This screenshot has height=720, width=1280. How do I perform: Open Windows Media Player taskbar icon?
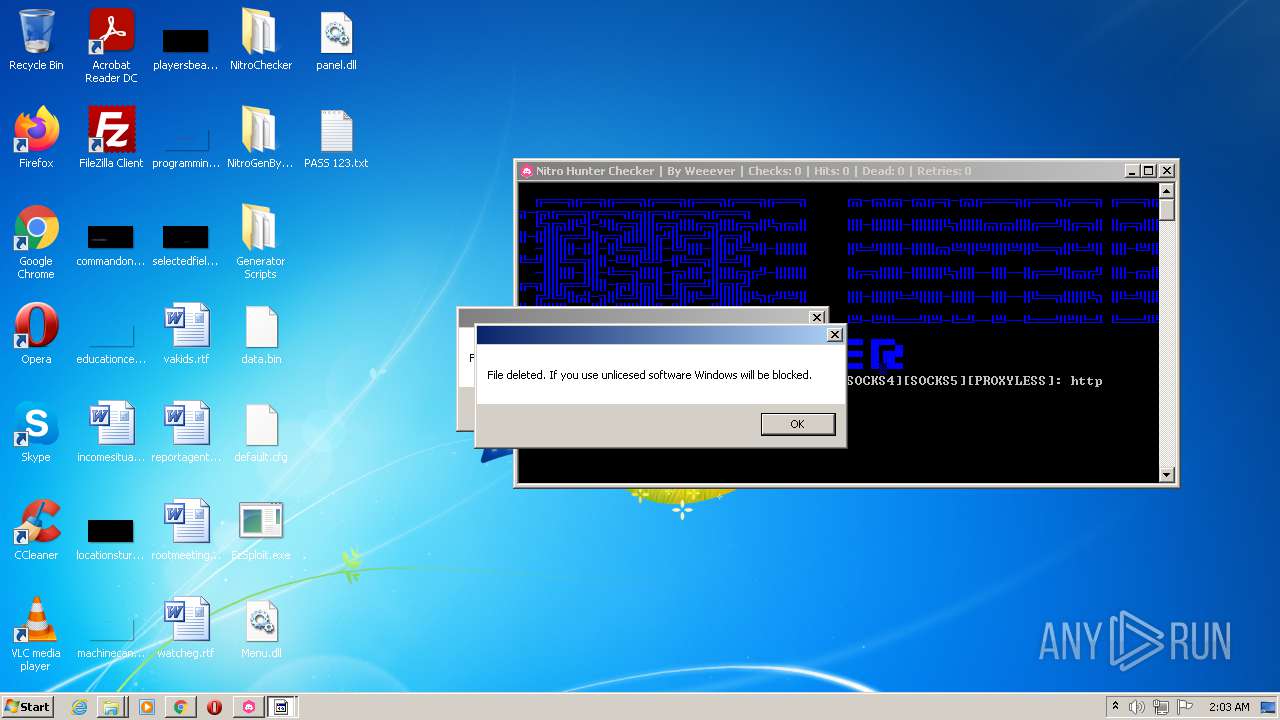pos(146,707)
